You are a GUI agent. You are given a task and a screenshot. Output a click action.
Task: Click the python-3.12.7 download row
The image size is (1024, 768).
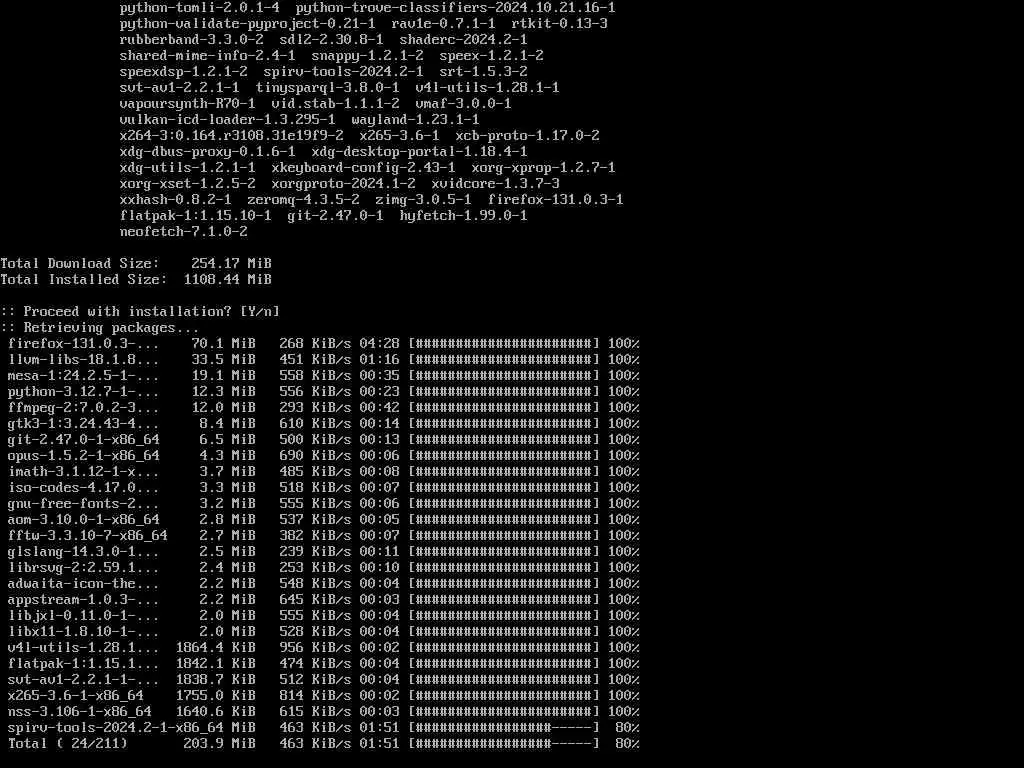pyautogui.click(x=323, y=391)
